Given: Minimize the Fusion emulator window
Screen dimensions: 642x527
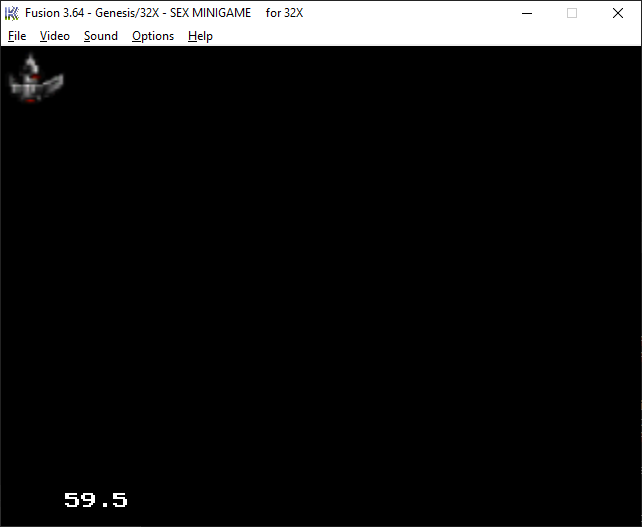Looking at the screenshot, I should (x=526, y=13).
